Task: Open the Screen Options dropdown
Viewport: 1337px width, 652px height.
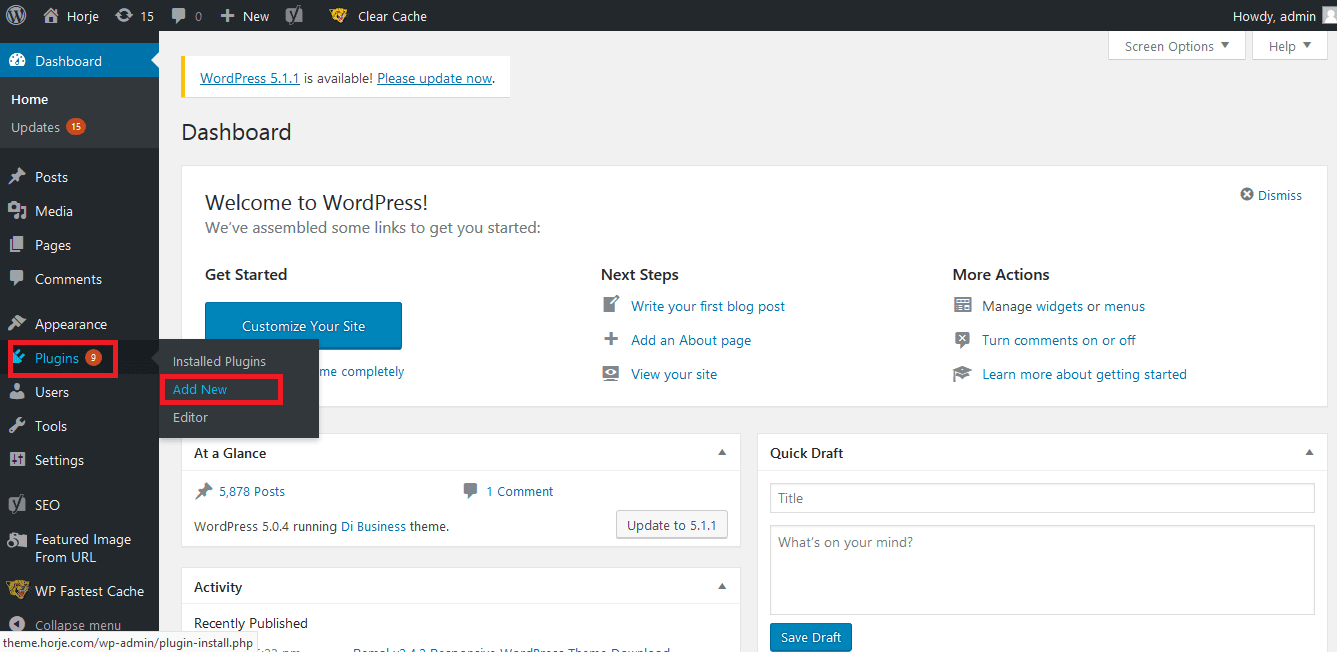Action: (1176, 45)
